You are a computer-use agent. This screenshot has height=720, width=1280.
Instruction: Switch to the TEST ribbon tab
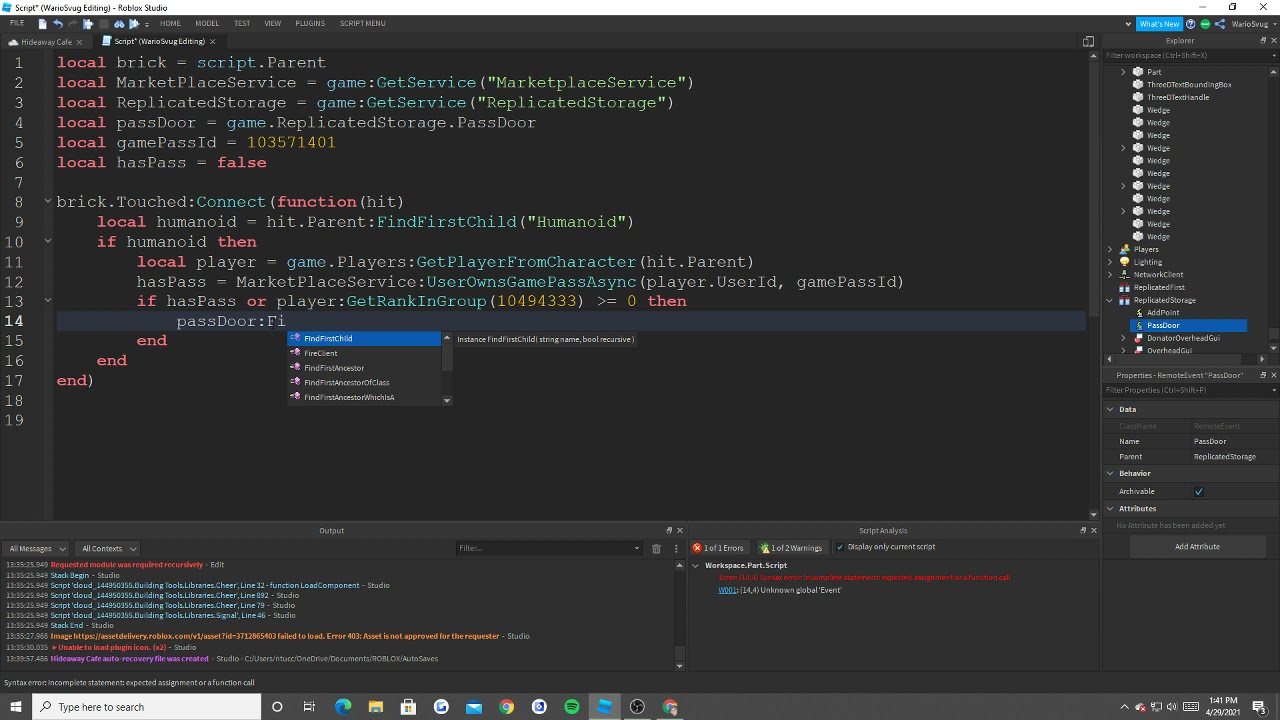242,23
